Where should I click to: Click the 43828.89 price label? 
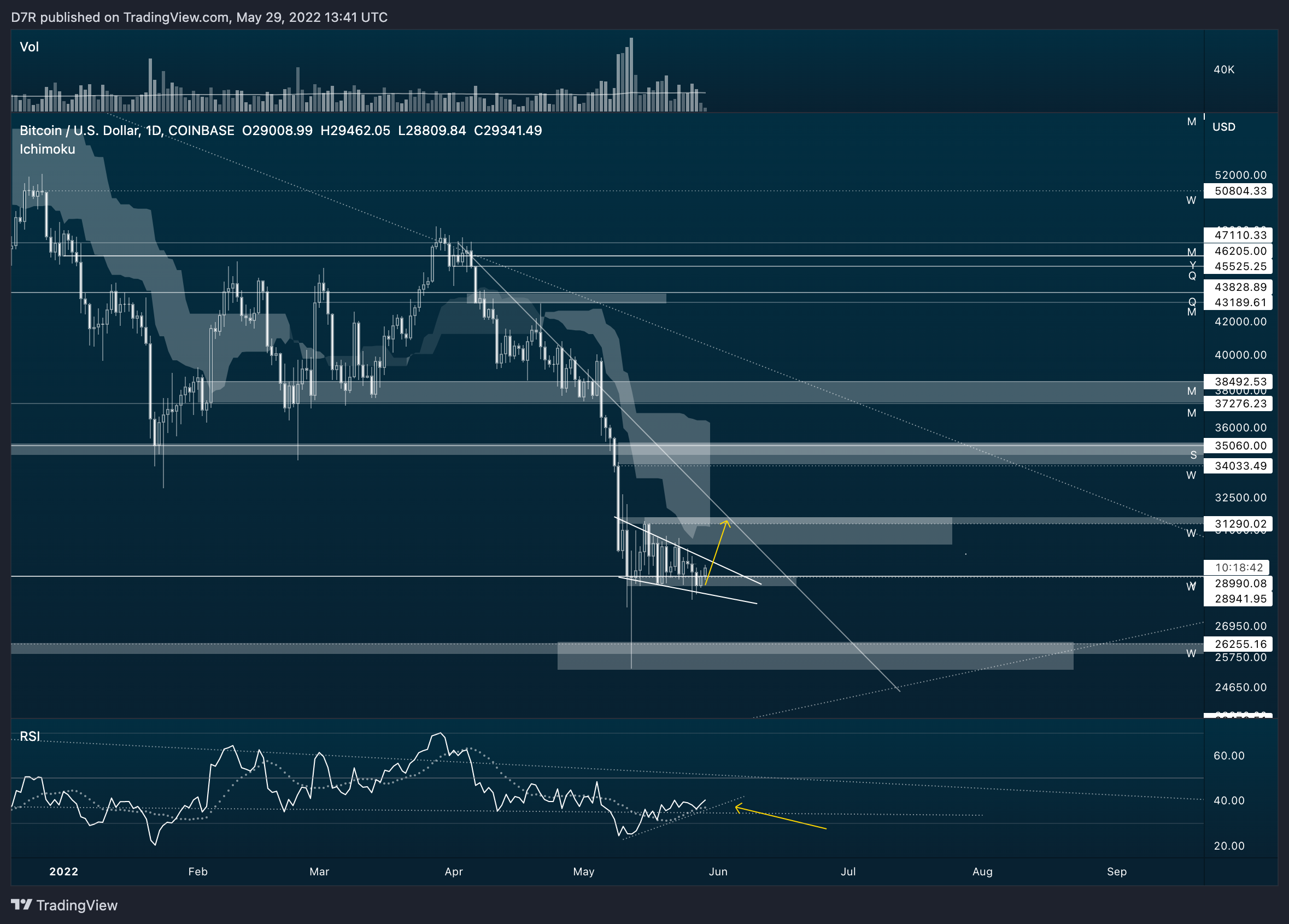click(1238, 287)
